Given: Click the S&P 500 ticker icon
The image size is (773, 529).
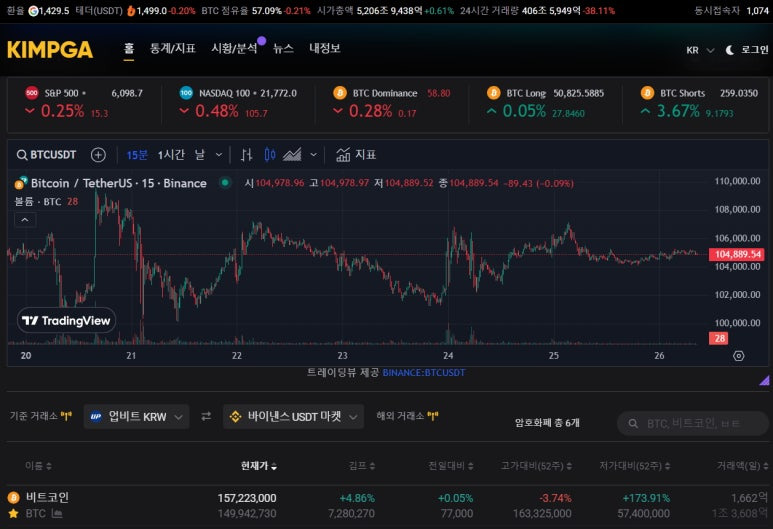Looking at the screenshot, I should click(32, 93).
